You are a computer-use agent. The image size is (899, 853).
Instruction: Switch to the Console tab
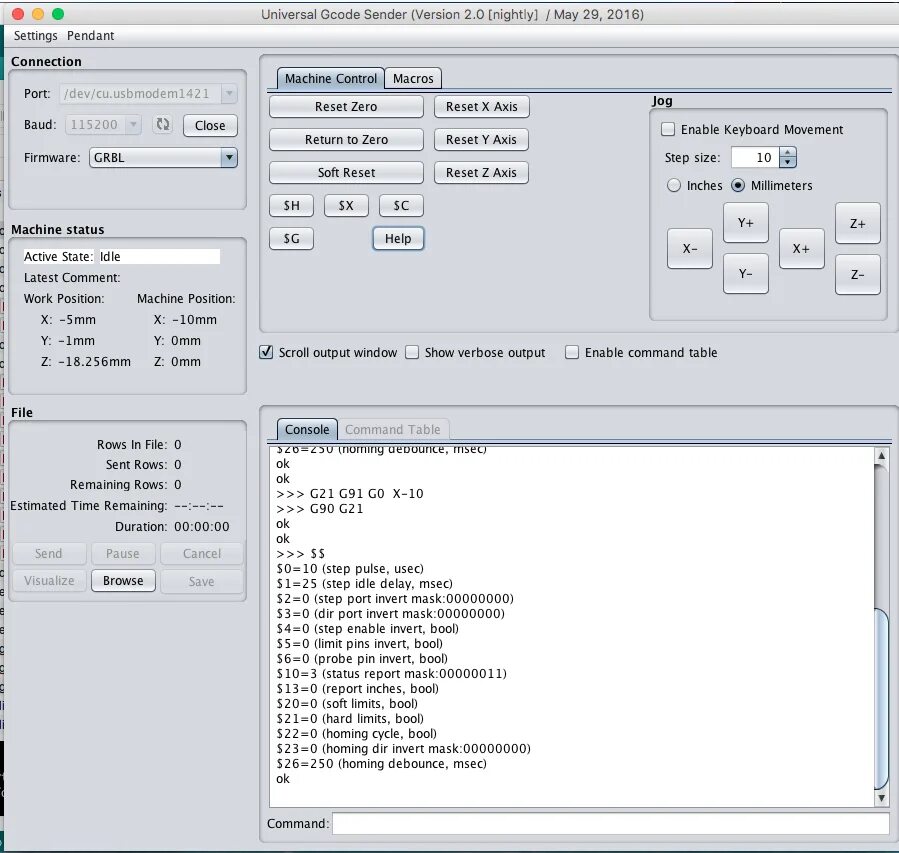(x=307, y=429)
